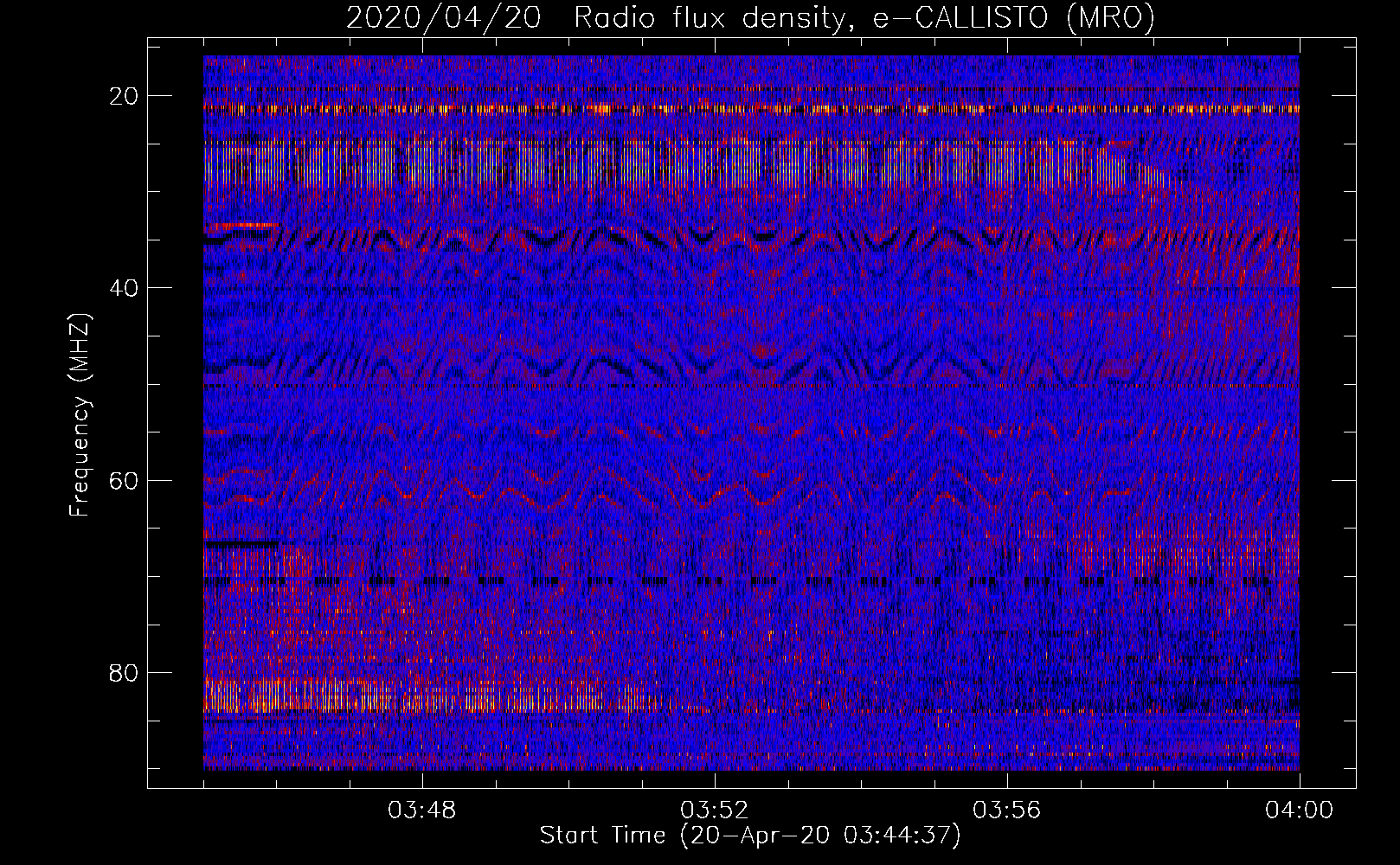Click the '04:00' time tick label
Viewport: 1400px width, 865px height.
click(1299, 811)
